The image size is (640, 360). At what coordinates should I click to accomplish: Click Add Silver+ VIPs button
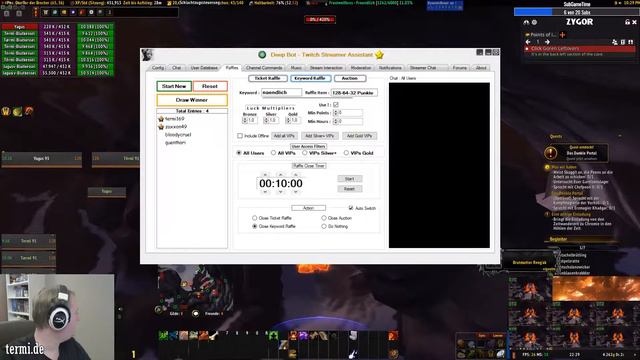click(320, 136)
